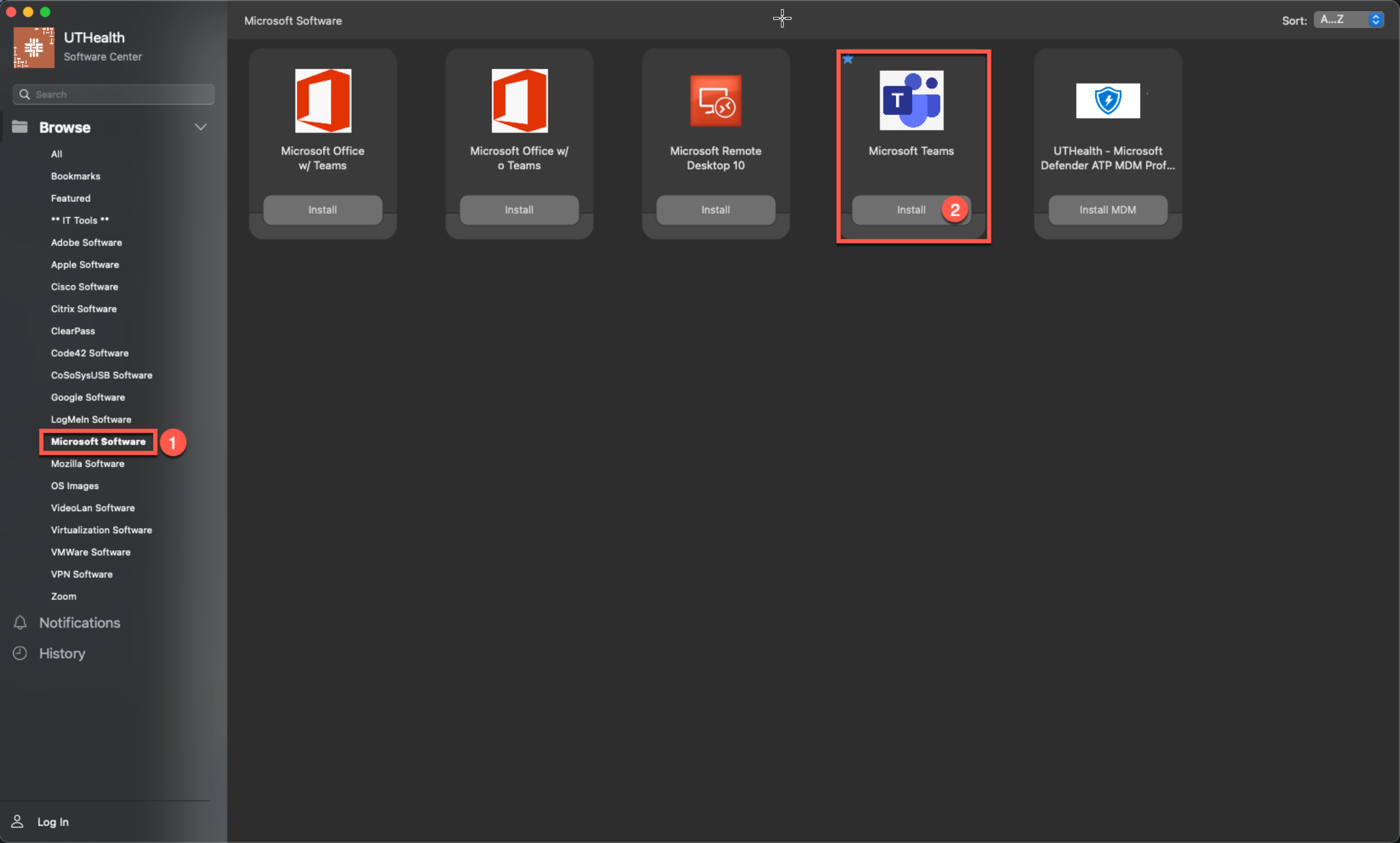Click the Office w/ Teams icon
1400x843 pixels.
(x=322, y=101)
